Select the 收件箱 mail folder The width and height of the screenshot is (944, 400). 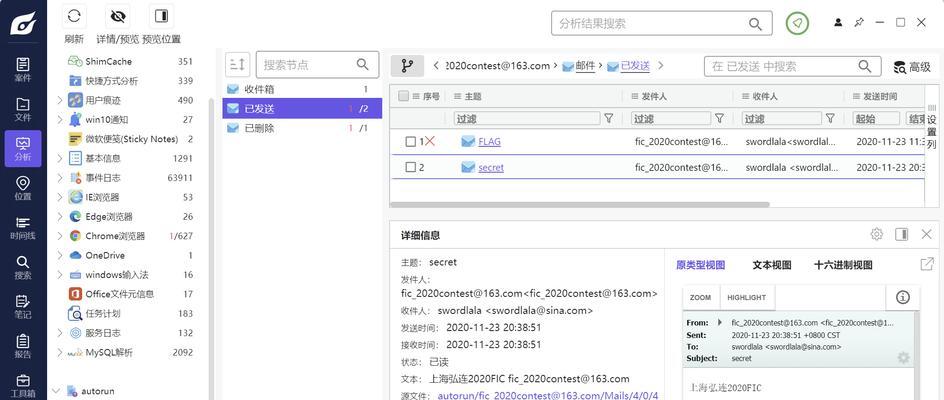click(x=302, y=89)
